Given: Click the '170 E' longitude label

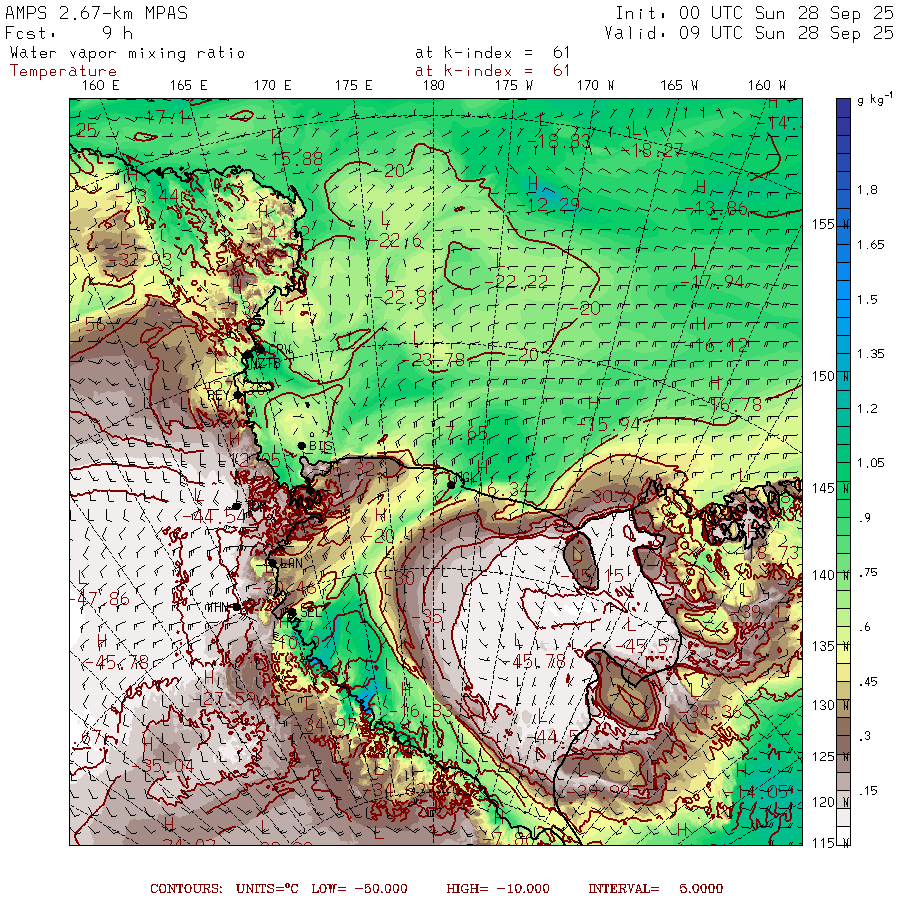Looking at the screenshot, I should 273,86.
